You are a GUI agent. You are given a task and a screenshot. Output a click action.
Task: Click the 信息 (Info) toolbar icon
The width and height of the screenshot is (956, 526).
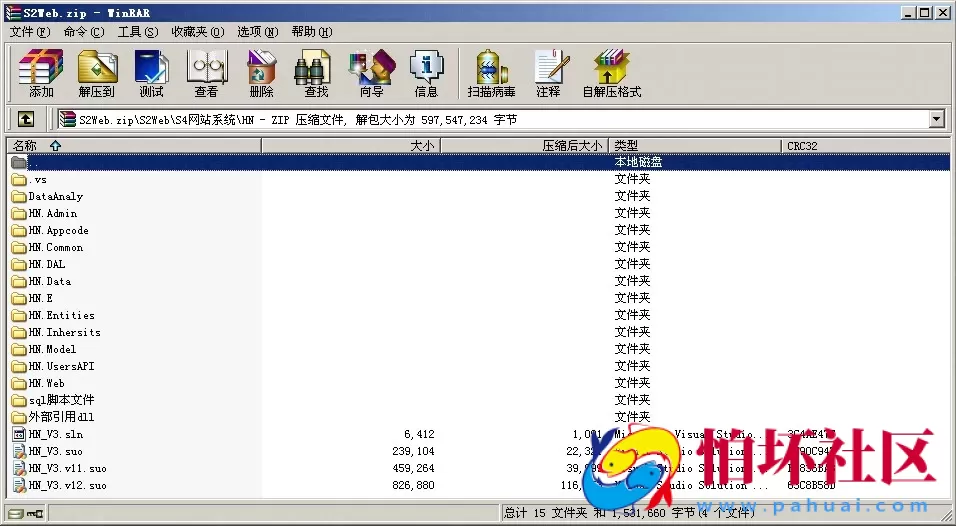click(426, 73)
